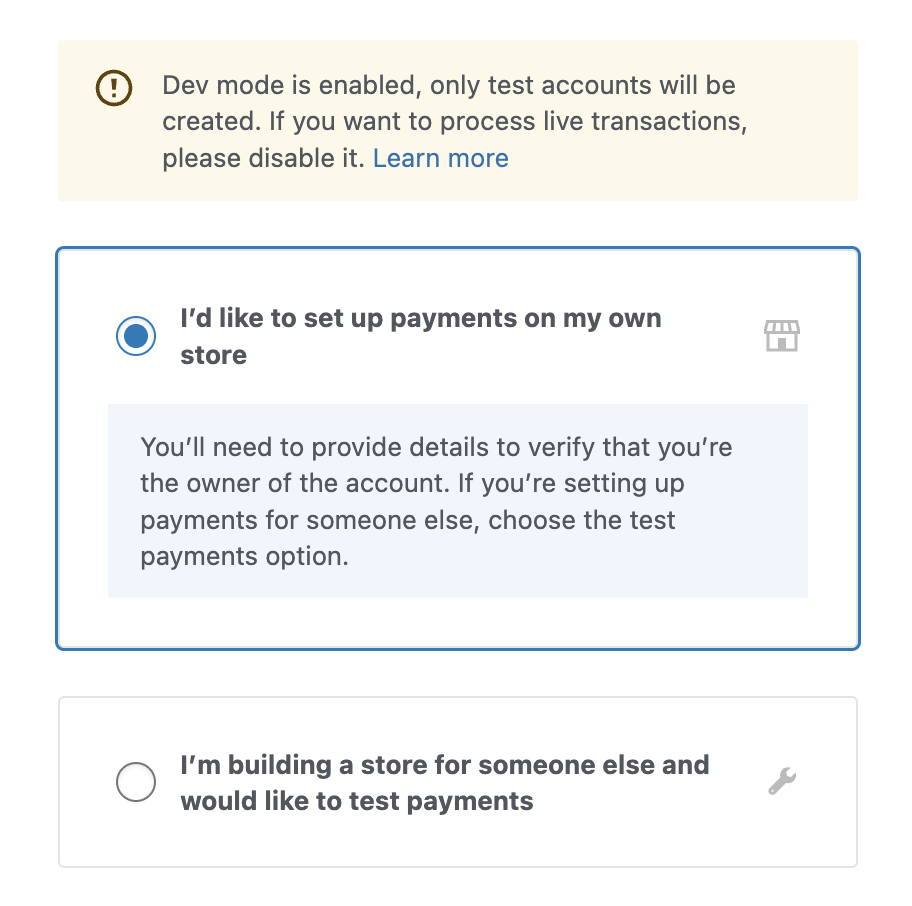Image resolution: width=912 pixels, height=906 pixels.
Task: Click the "please disable it" text
Action: coord(264,159)
